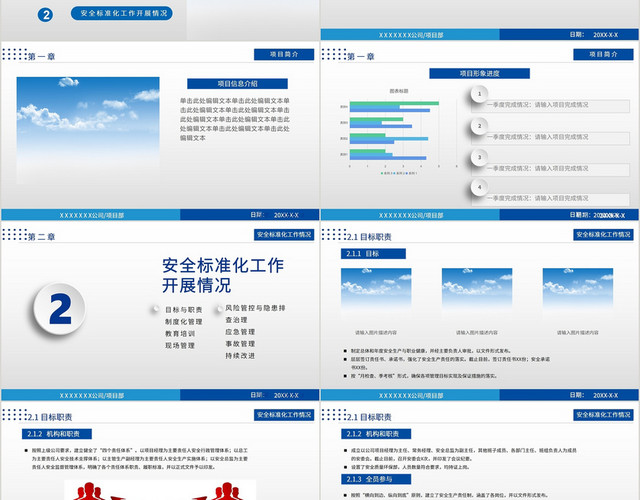Viewport: 640px width, 500px height.
Task: Click the numbered circle 2 in the quarterly list
Action: click(x=480, y=126)
